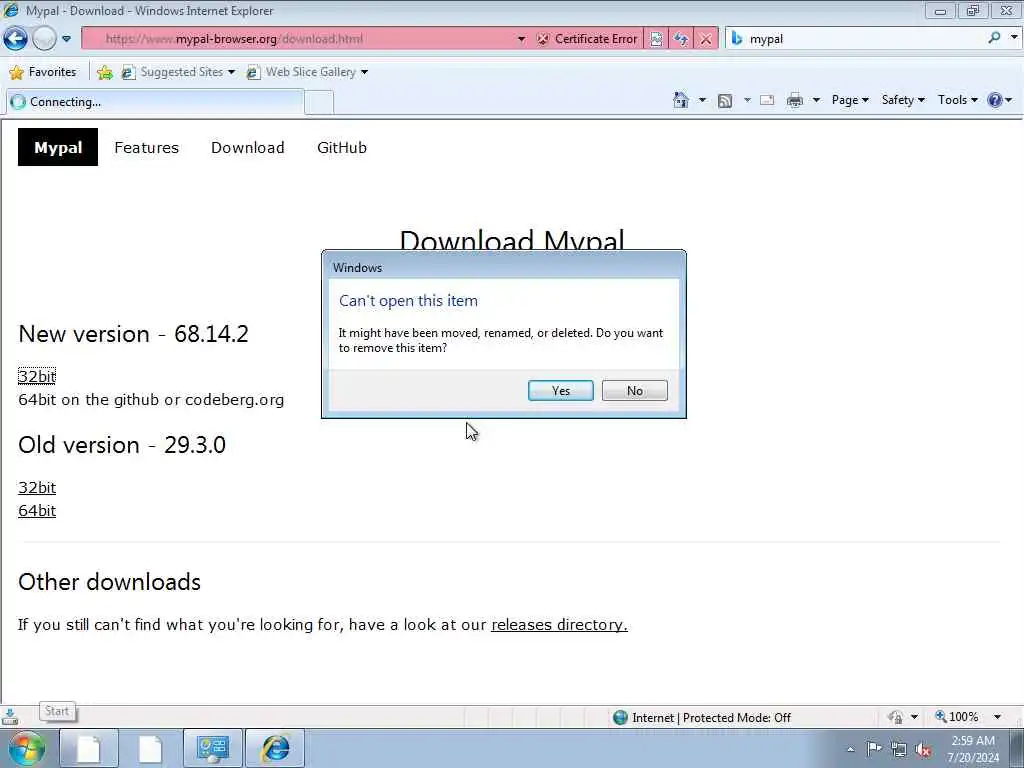Click the muted volume tray icon
1024x768 pixels.
point(923,749)
